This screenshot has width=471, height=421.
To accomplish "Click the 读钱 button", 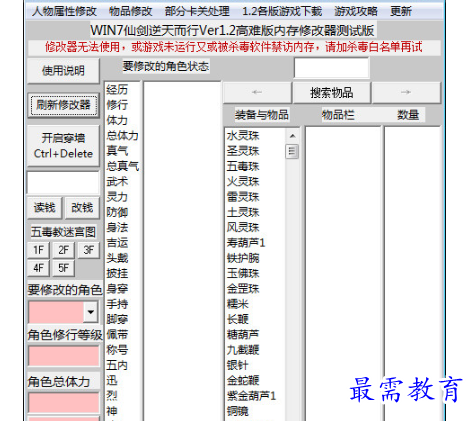I will [44, 208].
